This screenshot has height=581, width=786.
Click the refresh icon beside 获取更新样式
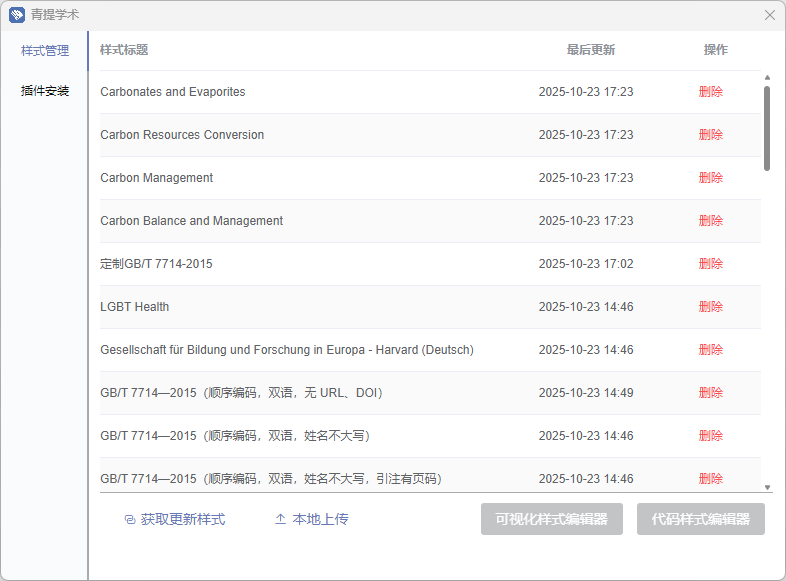129,520
